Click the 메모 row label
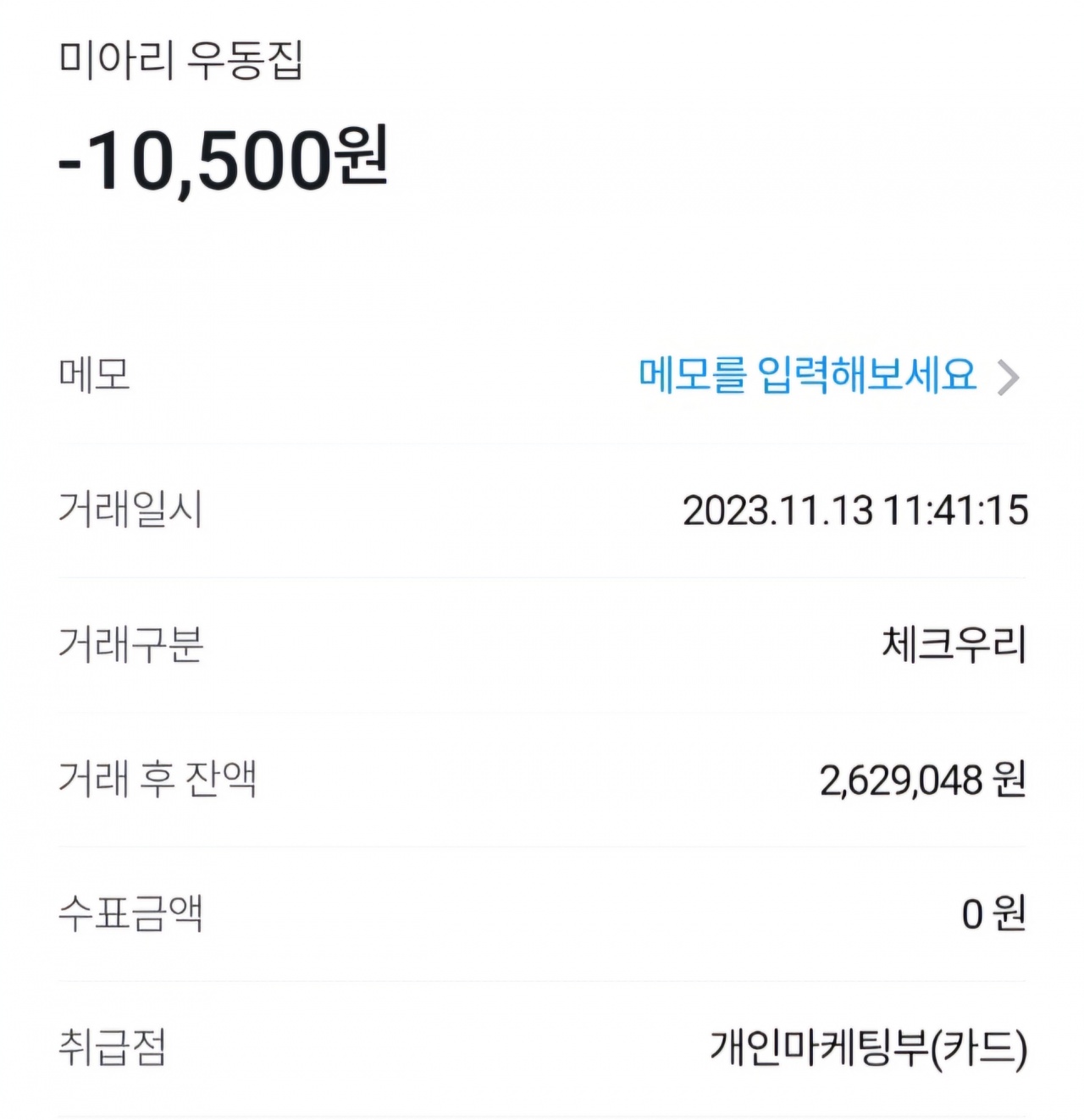1084x1120 pixels. (x=94, y=375)
